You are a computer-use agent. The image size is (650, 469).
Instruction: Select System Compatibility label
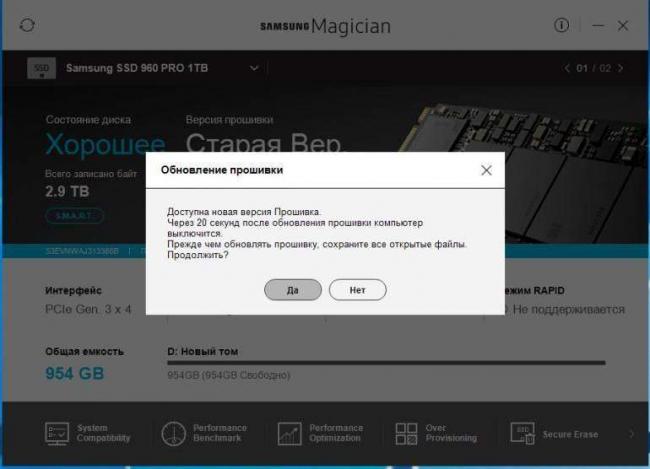pyautogui.click(x=103, y=433)
